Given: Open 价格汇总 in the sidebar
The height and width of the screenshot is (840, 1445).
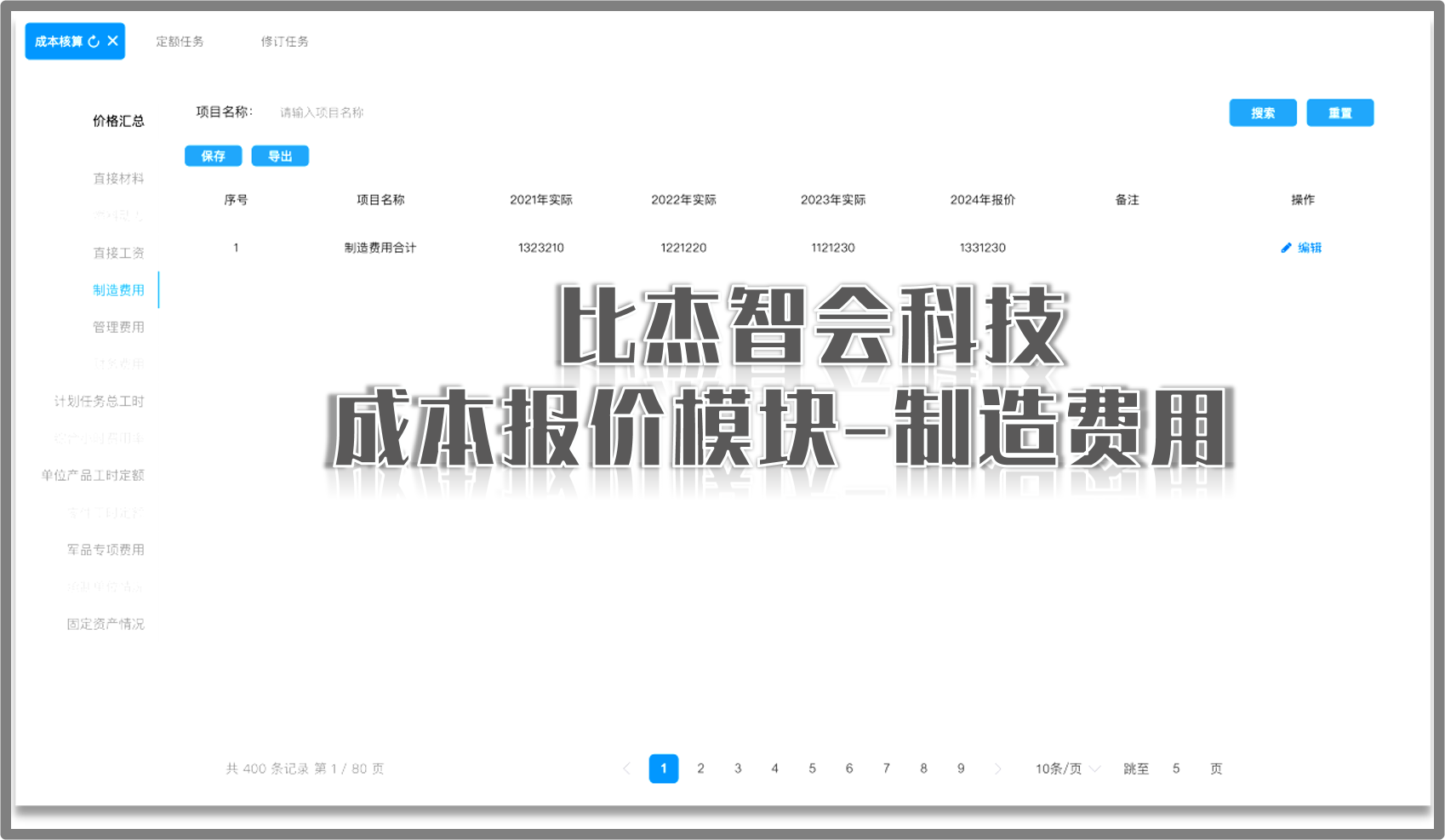Looking at the screenshot, I should click(x=118, y=121).
